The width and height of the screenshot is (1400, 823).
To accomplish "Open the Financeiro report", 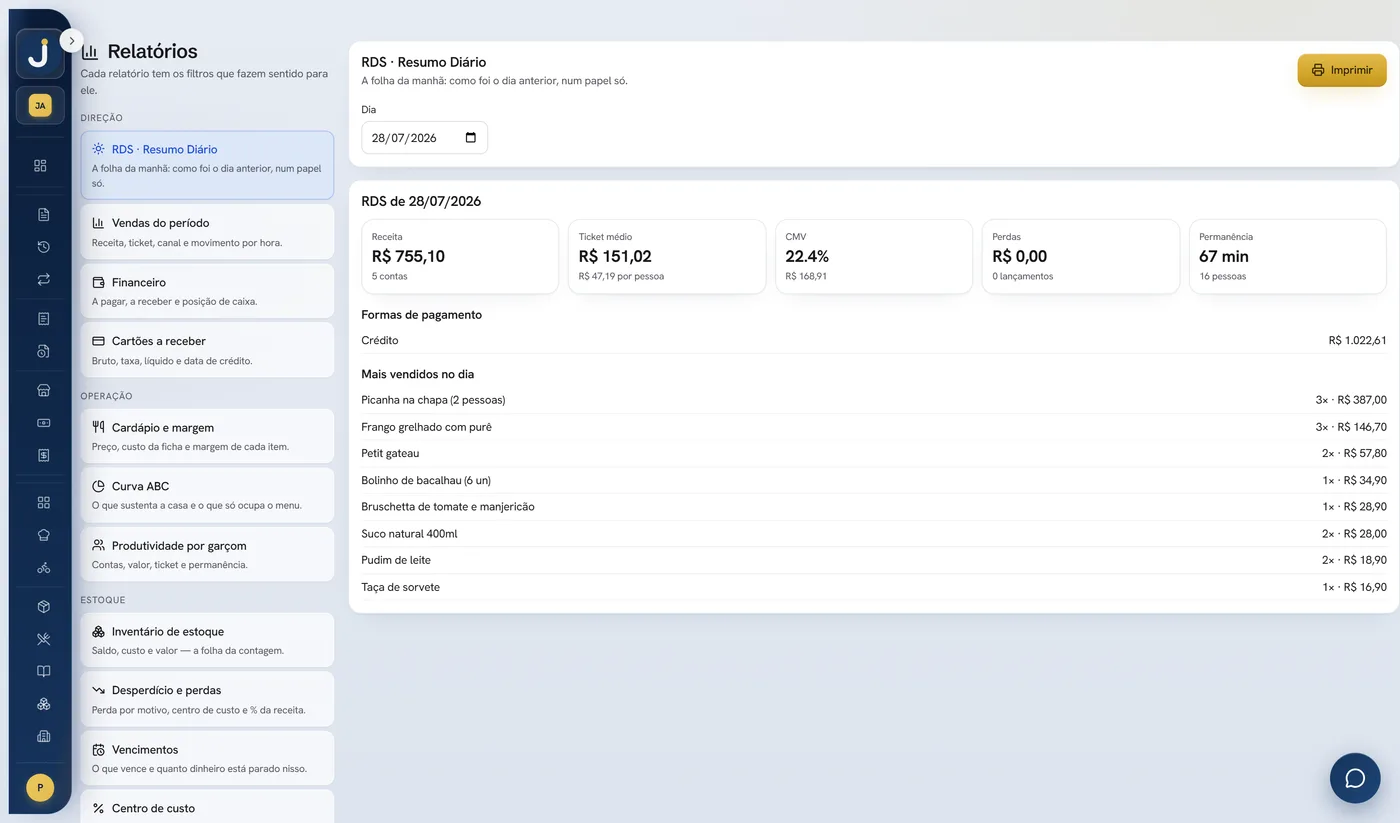I will coord(207,291).
